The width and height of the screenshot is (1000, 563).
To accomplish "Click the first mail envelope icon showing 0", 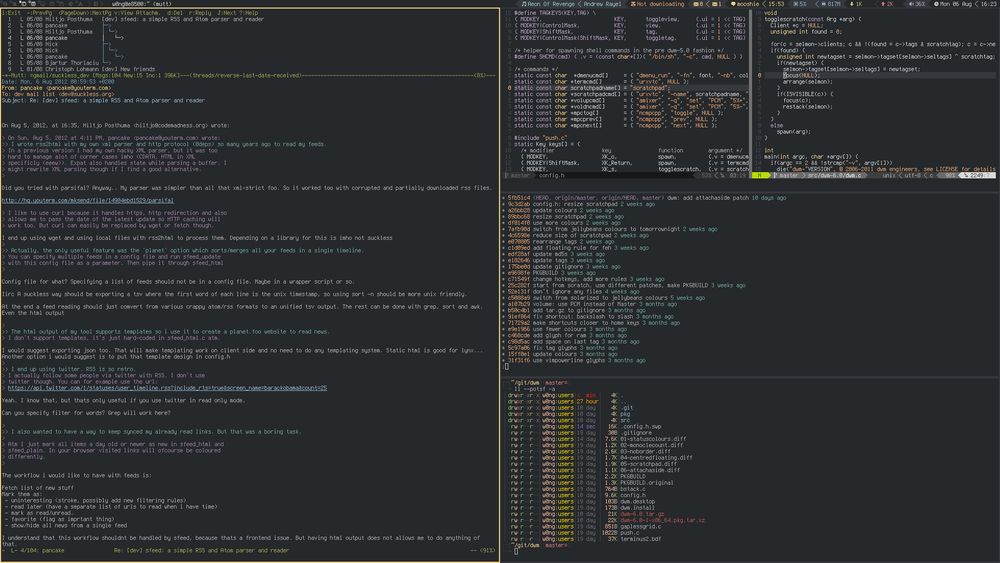I will click(696, 4).
